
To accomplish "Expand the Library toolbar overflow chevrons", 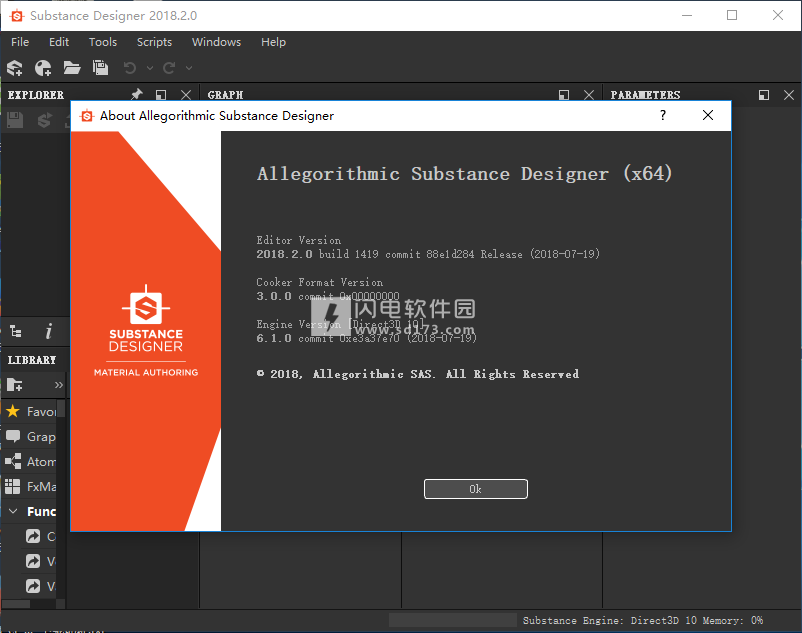I will (x=59, y=385).
